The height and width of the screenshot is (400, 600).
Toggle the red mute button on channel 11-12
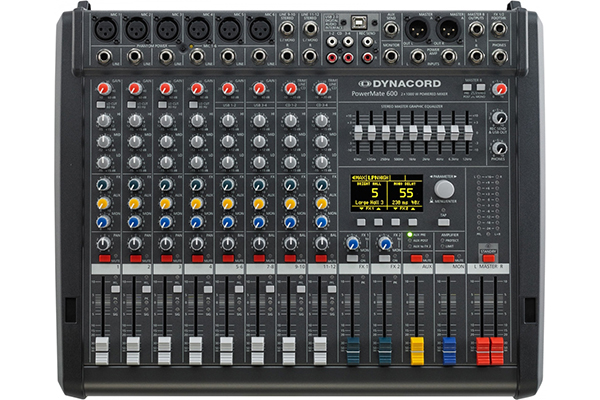click(x=320, y=259)
